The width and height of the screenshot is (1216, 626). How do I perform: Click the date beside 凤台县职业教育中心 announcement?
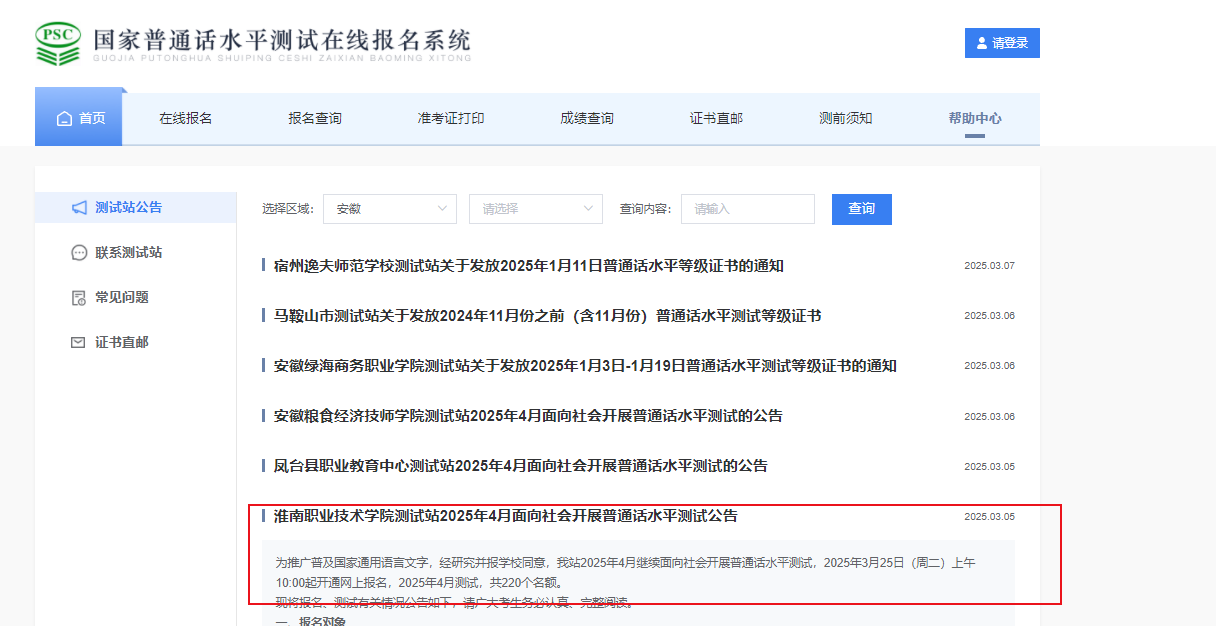989,467
